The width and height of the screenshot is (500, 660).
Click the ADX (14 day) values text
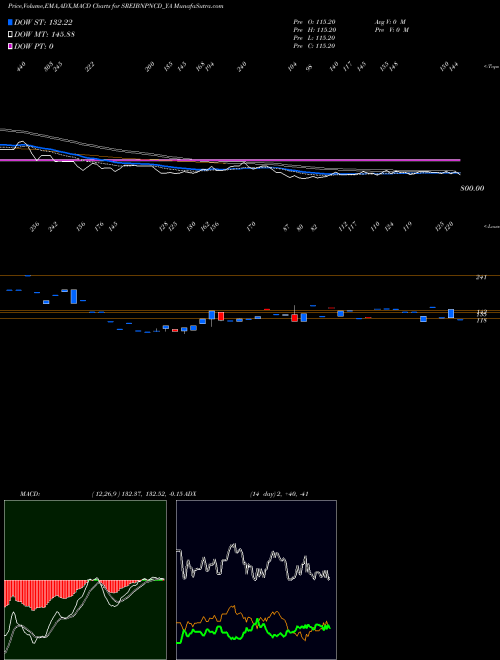coord(279,494)
